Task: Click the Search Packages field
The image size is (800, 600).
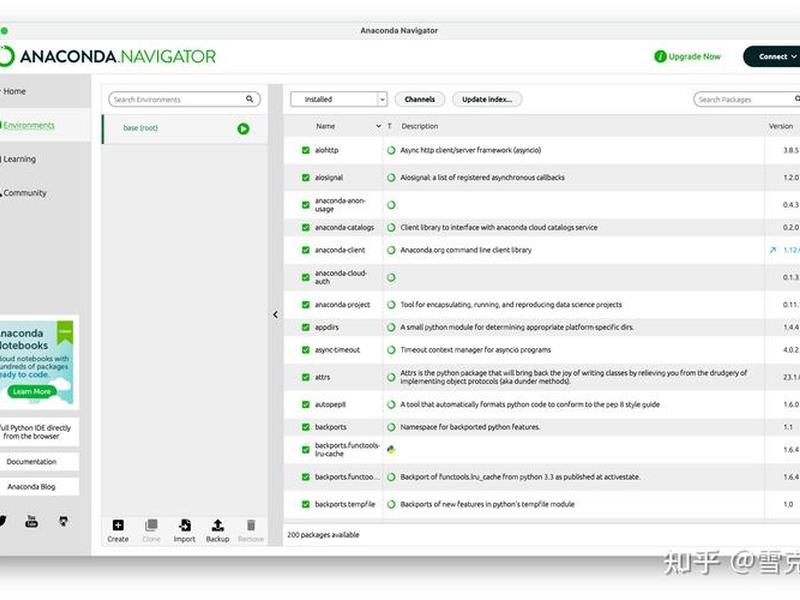Action: coord(746,99)
